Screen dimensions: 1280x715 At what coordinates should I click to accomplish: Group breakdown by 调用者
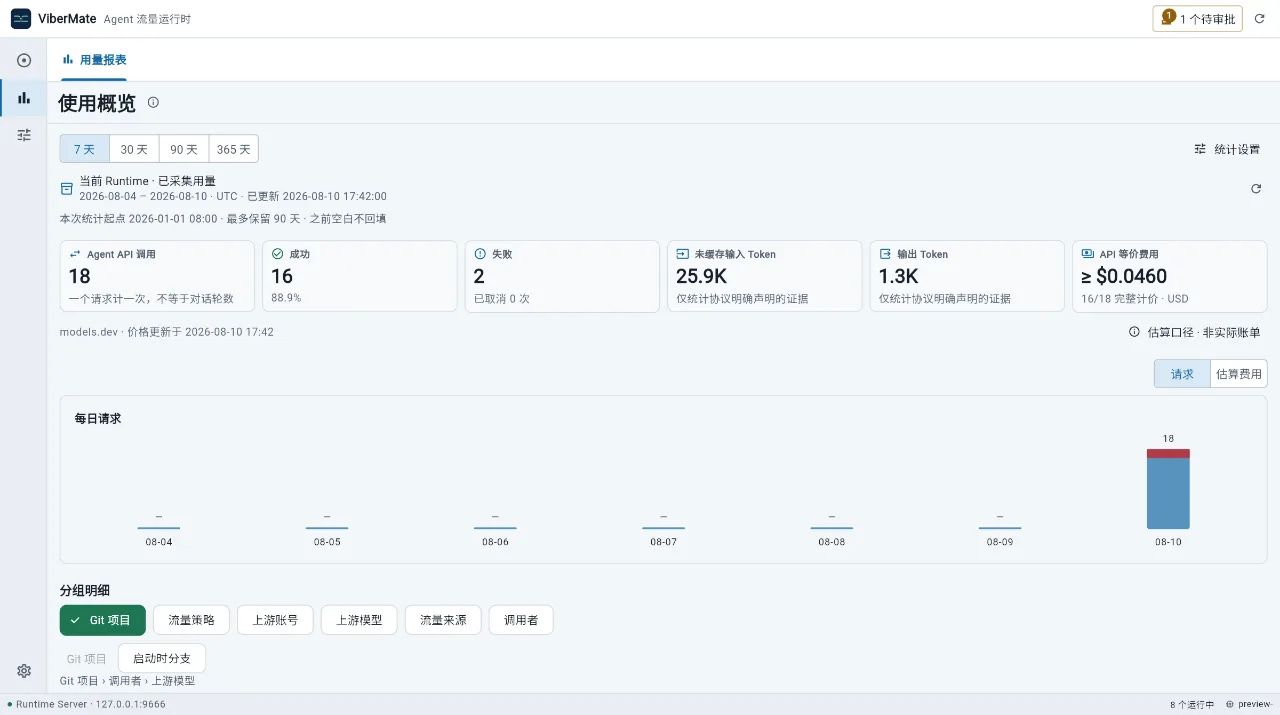coord(521,620)
